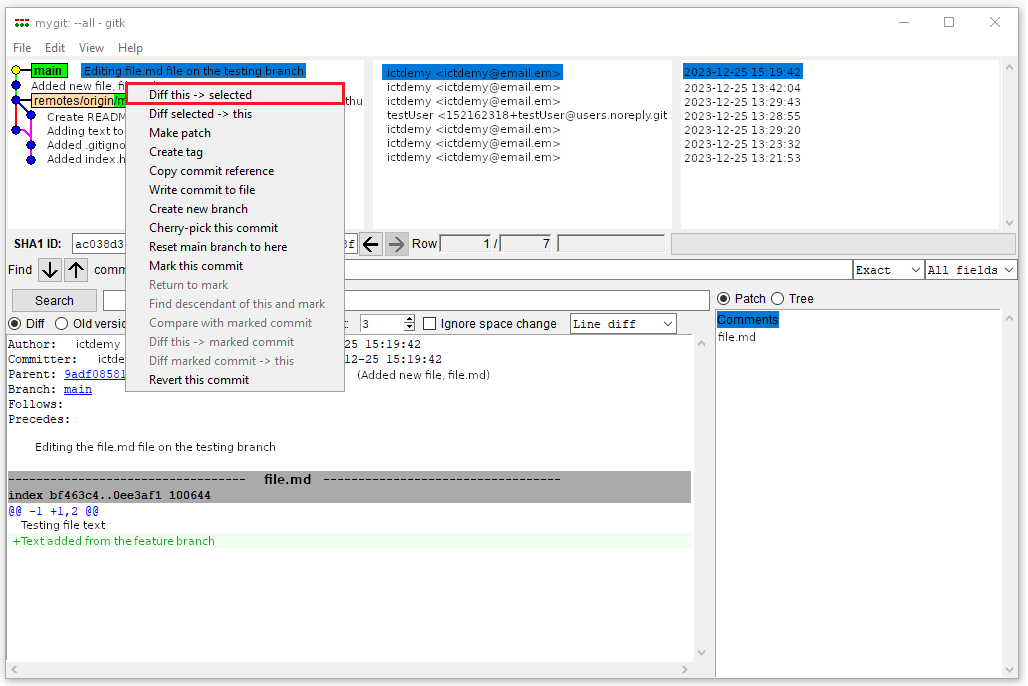Follow the main branch link in commit details

tap(78, 390)
